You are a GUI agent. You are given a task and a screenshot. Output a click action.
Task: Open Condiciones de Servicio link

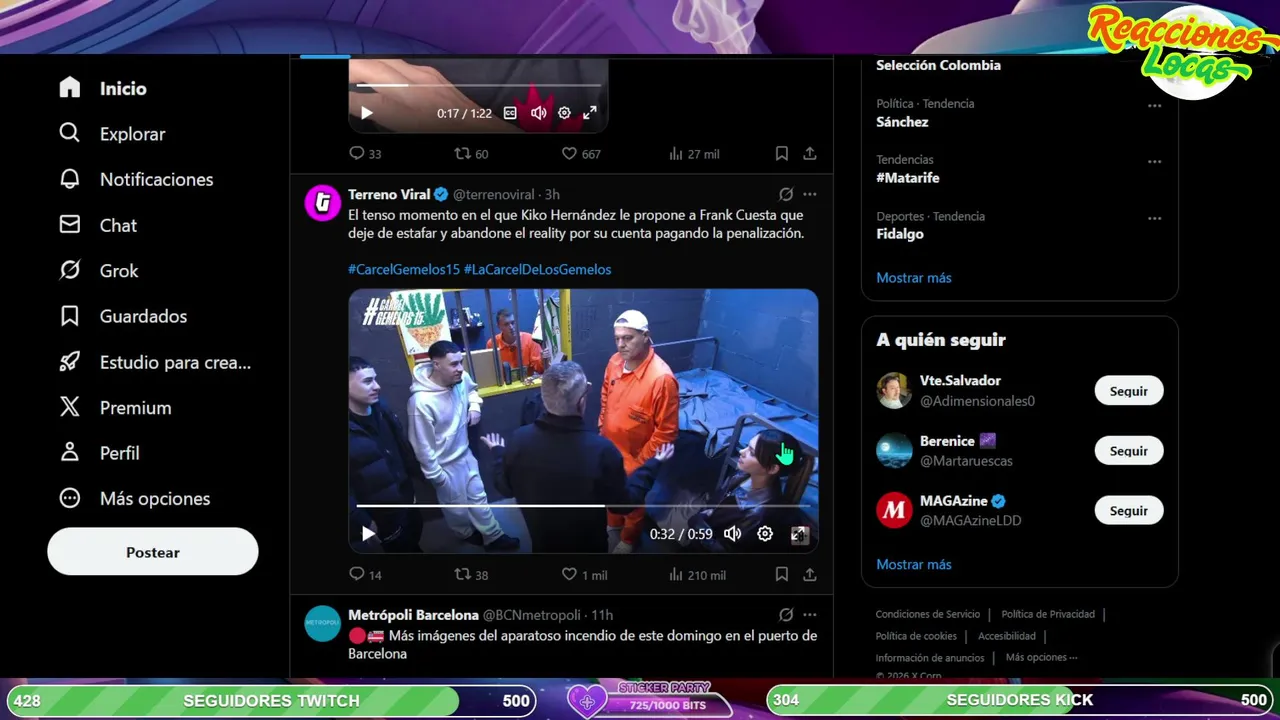pyautogui.click(x=928, y=614)
